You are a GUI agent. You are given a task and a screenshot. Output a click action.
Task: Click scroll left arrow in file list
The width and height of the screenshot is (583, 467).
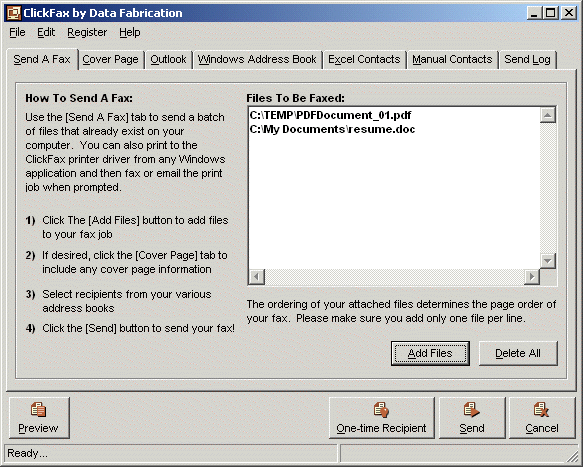[257, 277]
